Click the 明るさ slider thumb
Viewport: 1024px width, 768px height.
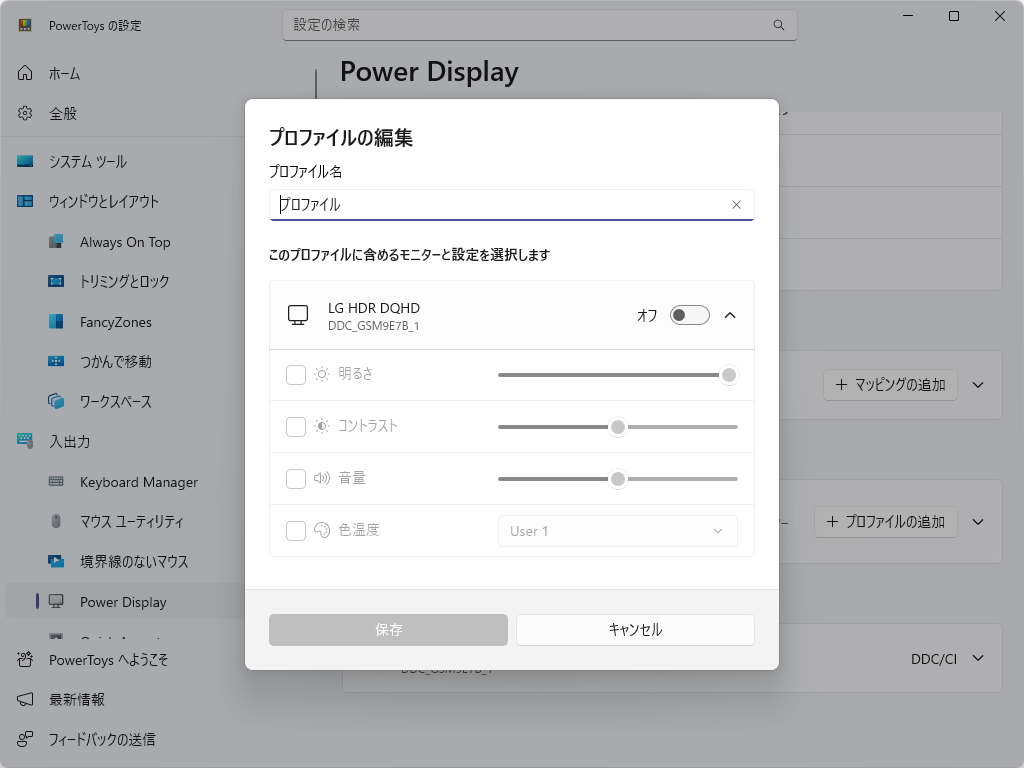coord(729,375)
